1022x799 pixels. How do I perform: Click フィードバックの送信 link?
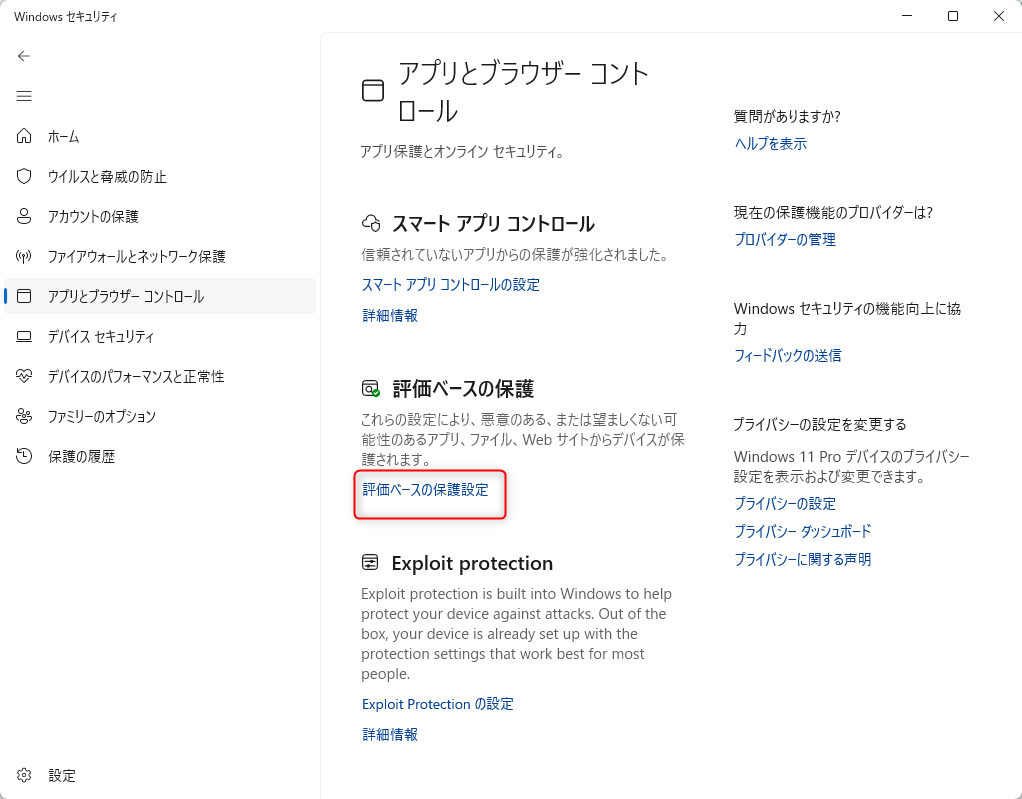click(x=787, y=356)
